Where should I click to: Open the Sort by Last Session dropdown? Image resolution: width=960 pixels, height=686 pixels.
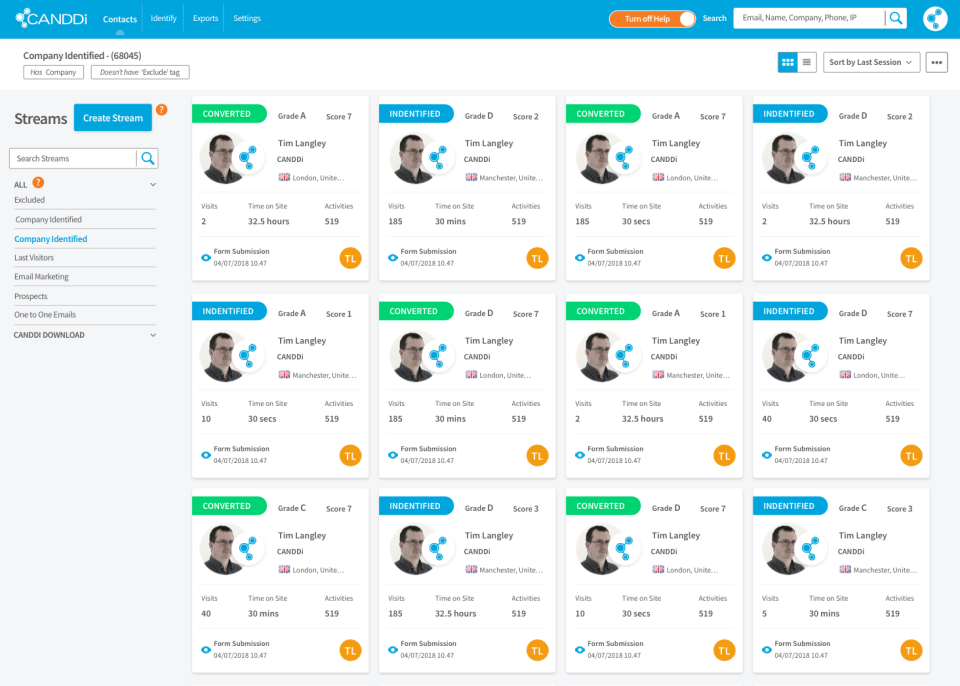coord(871,62)
